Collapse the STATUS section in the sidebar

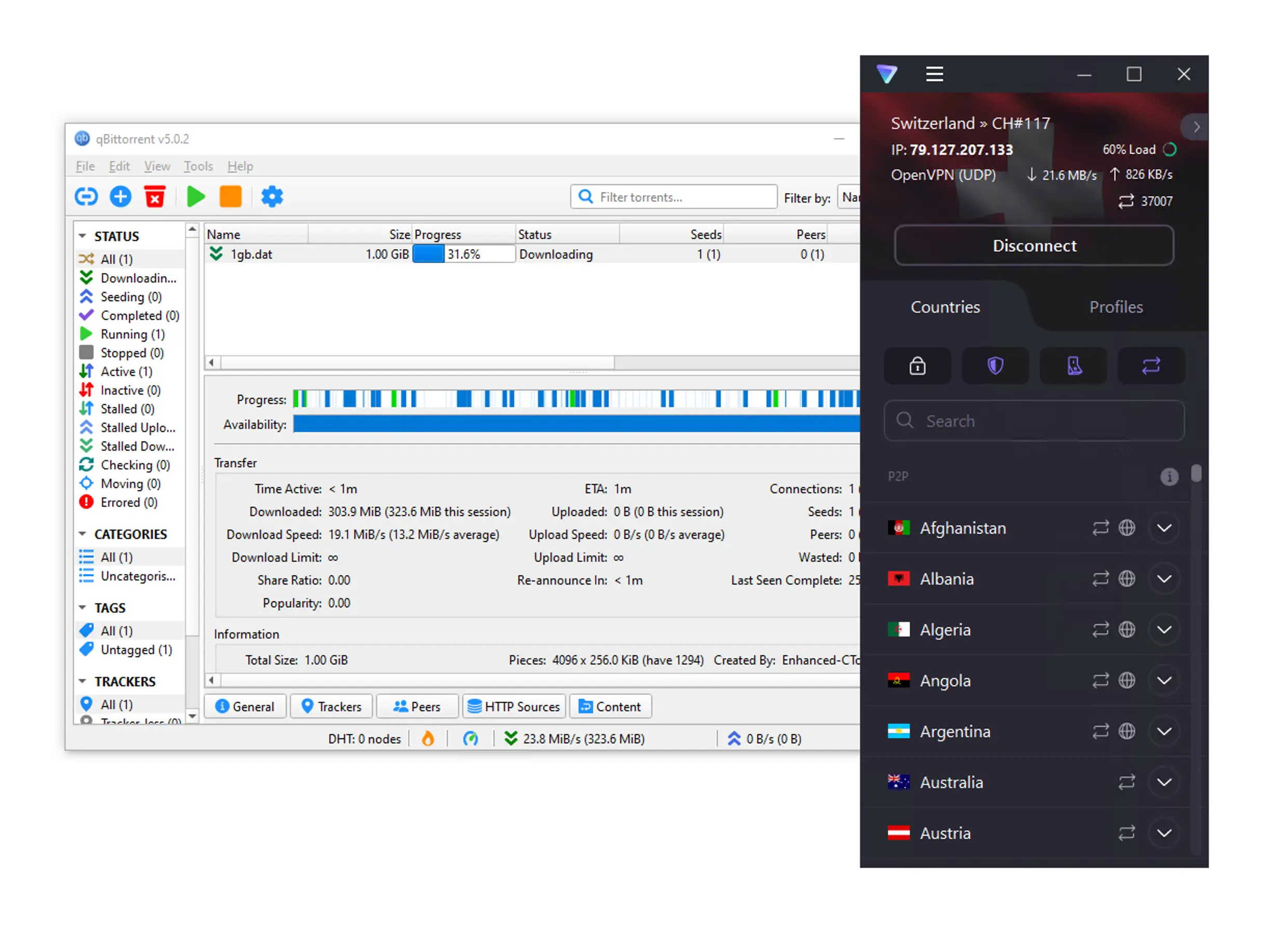83,236
